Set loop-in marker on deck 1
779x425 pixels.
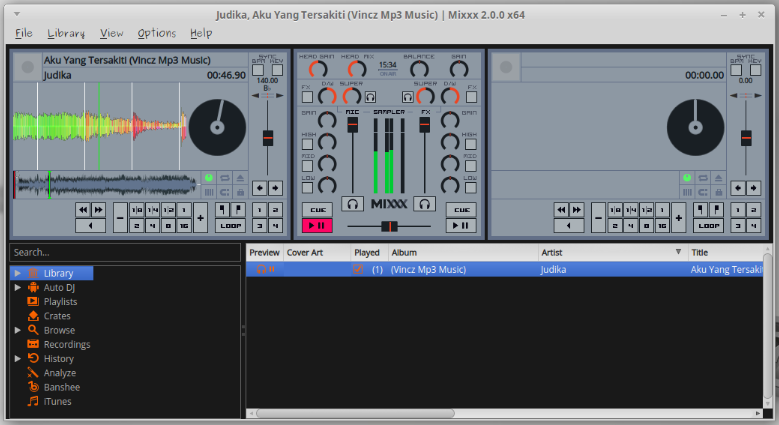(223, 210)
